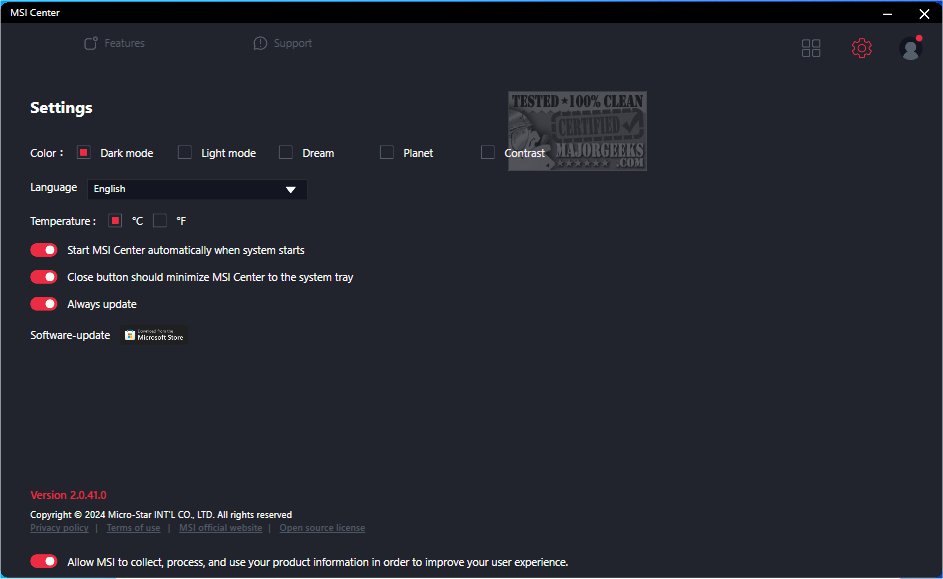This screenshot has height=579, width=943.
Task: Open the Support tab
Action: click(x=283, y=43)
